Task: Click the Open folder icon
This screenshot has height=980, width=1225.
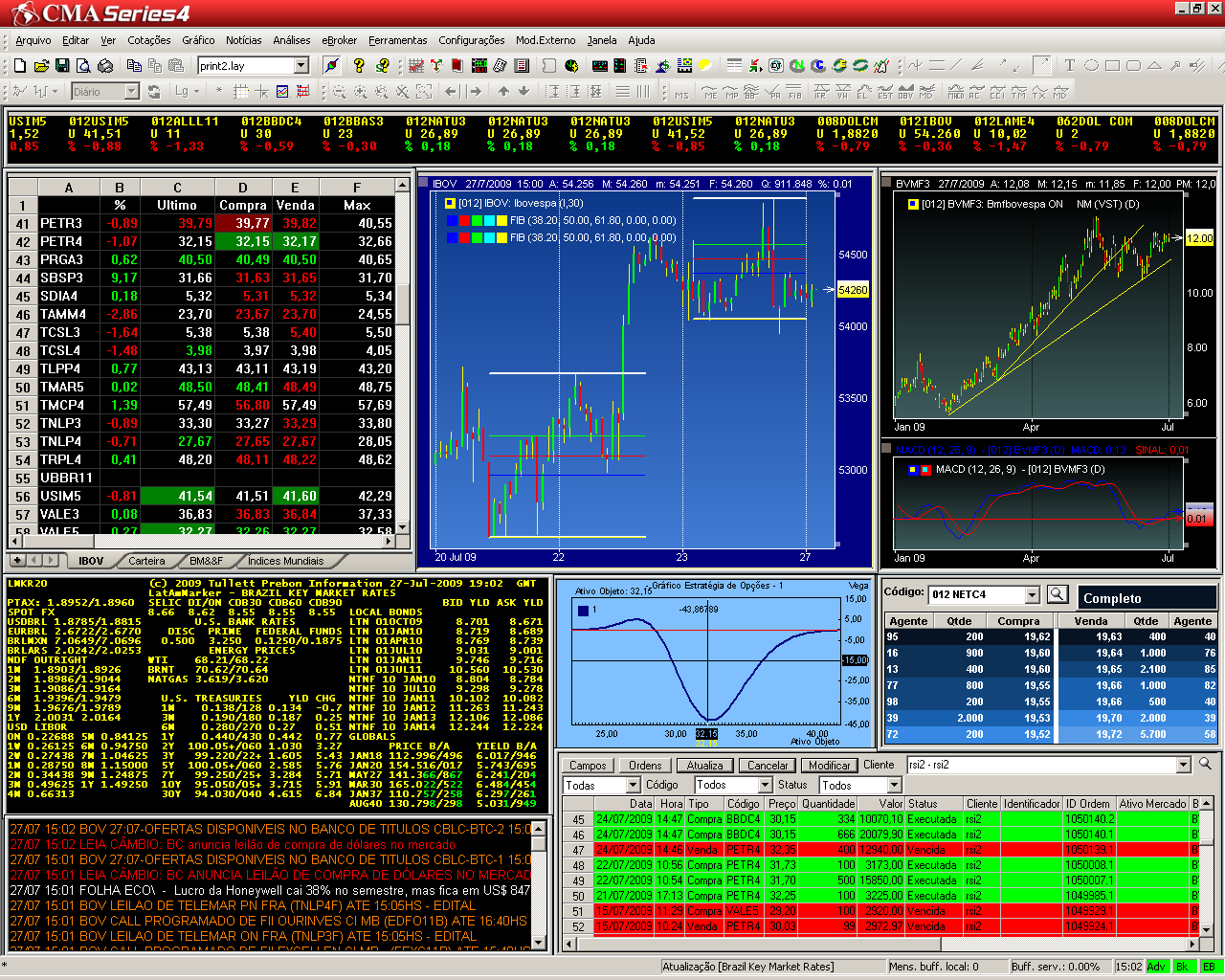Action: coord(41,66)
